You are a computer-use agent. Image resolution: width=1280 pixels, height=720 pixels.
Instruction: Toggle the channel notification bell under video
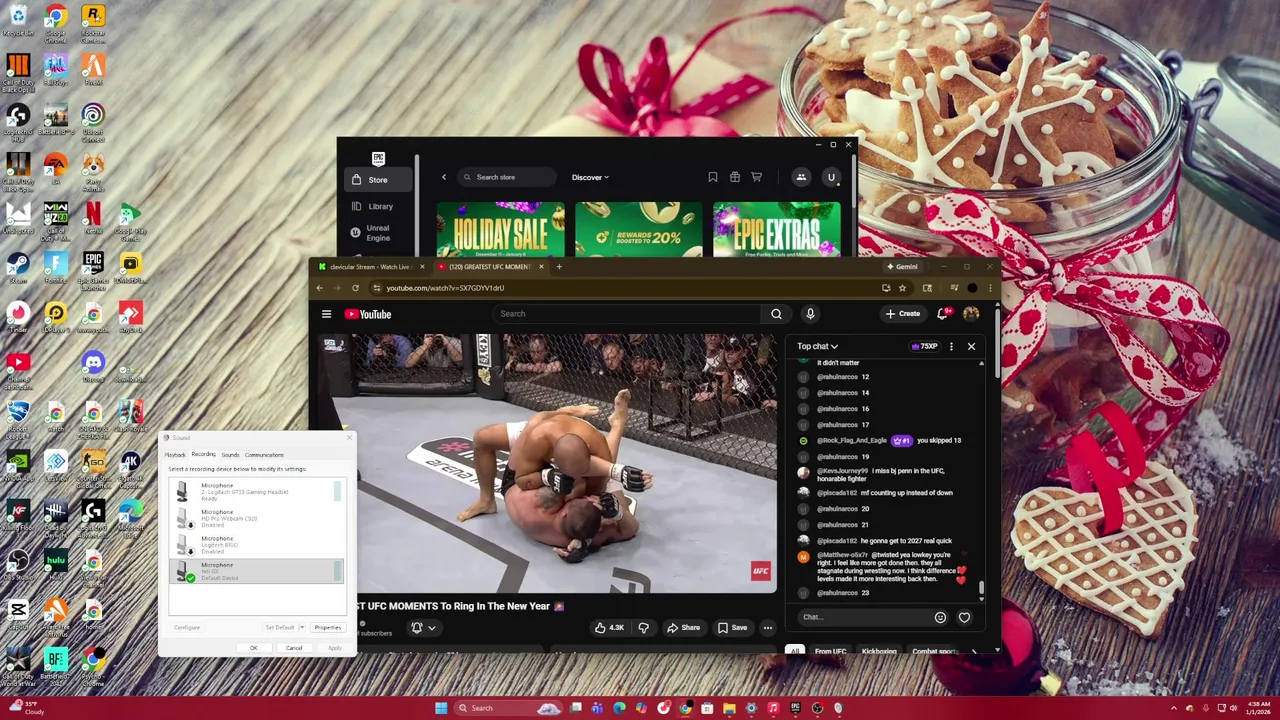click(x=417, y=628)
